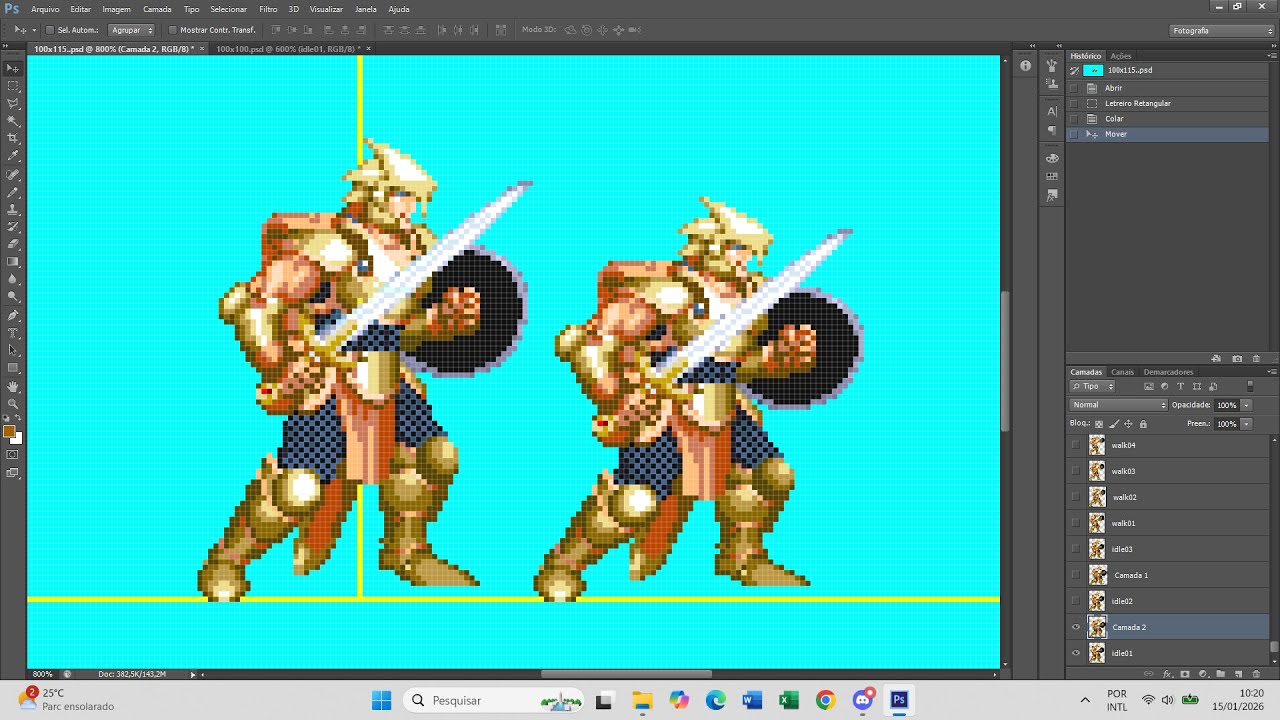Select the Healing Brush tool
1280x720 pixels.
(13, 174)
